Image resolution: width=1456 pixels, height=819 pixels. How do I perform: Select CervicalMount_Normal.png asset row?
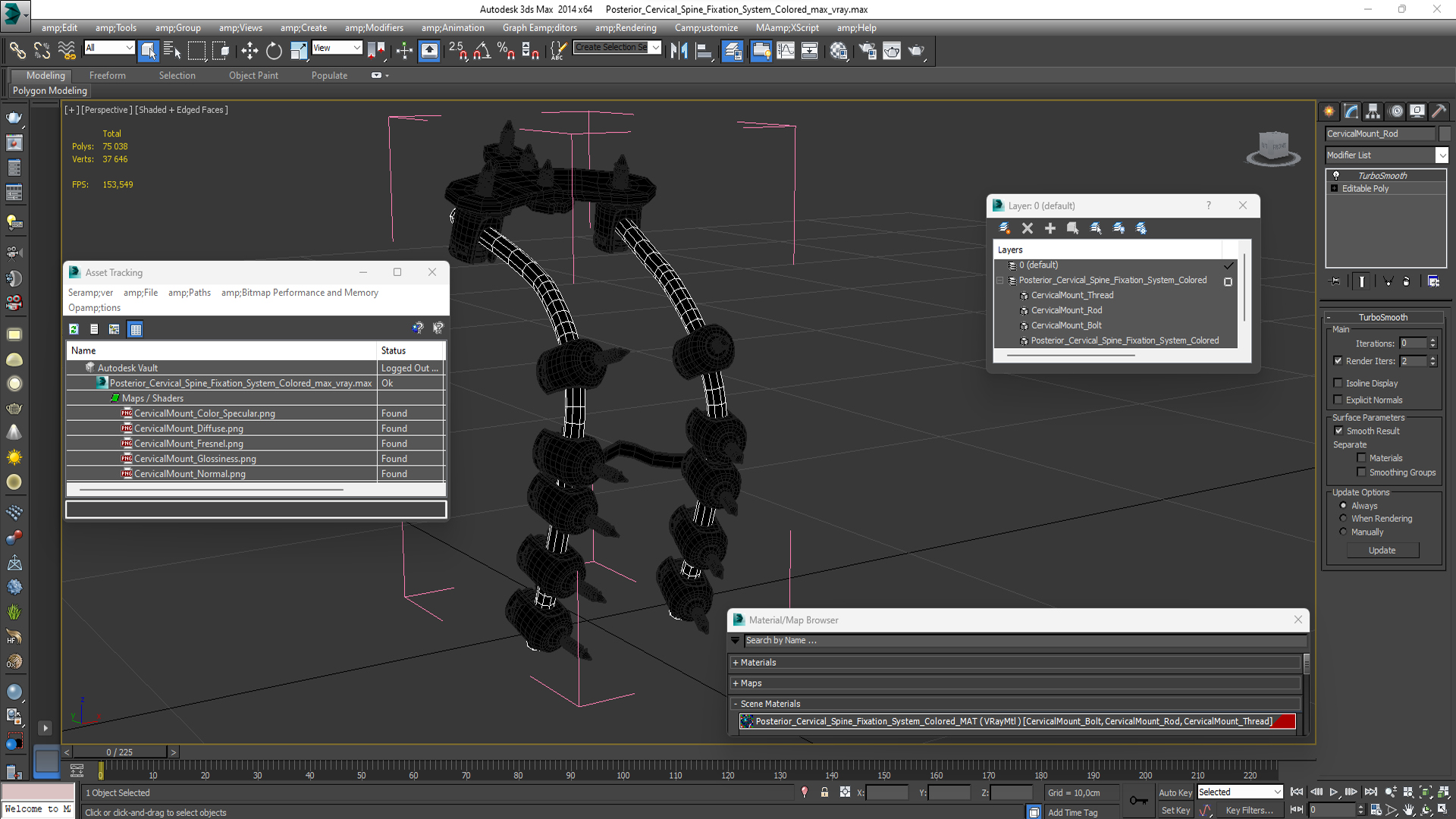256,474
